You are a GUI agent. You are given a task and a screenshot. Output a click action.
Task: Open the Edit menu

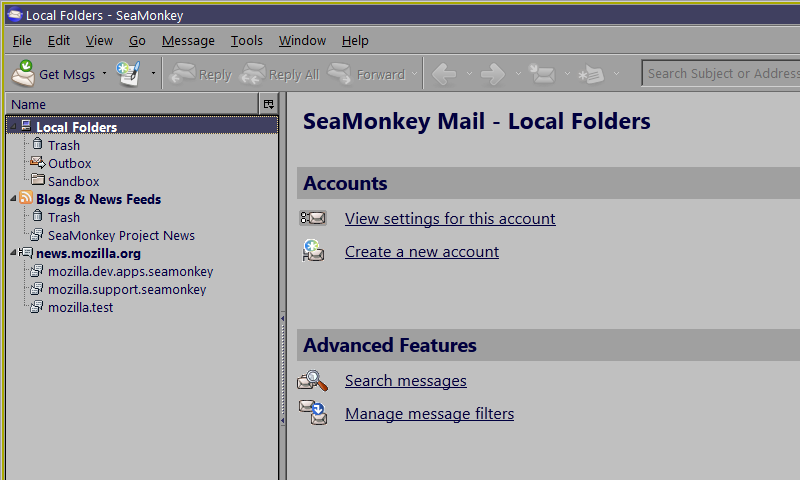[x=59, y=41]
